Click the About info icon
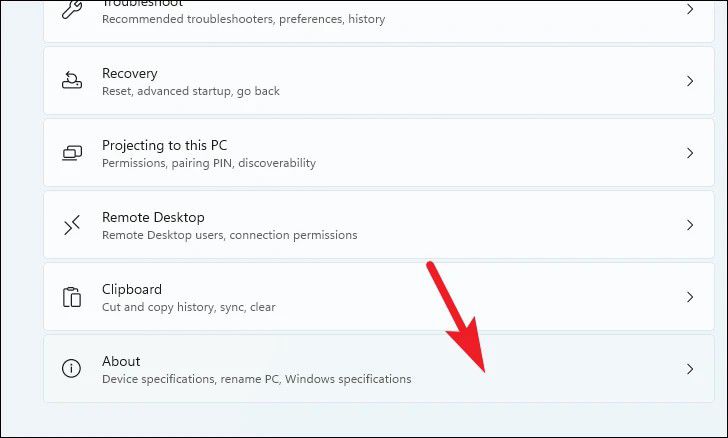Image resolution: width=728 pixels, height=438 pixels. click(x=71, y=368)
